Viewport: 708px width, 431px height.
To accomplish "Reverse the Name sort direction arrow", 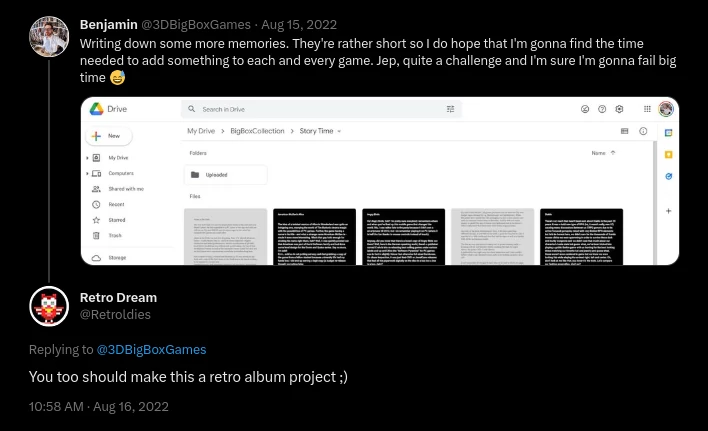I will (x=613, y=153).
